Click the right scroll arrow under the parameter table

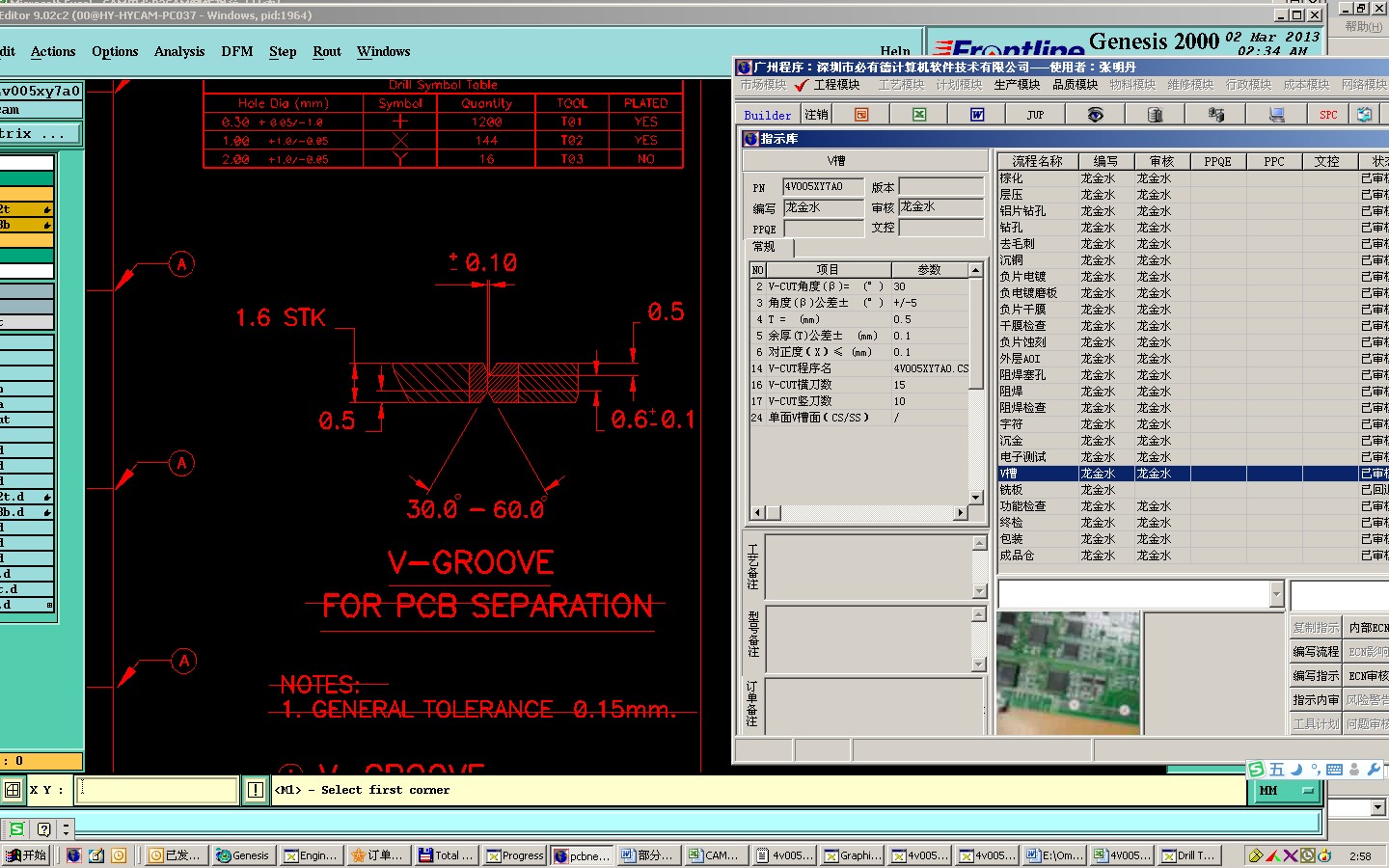960,513
